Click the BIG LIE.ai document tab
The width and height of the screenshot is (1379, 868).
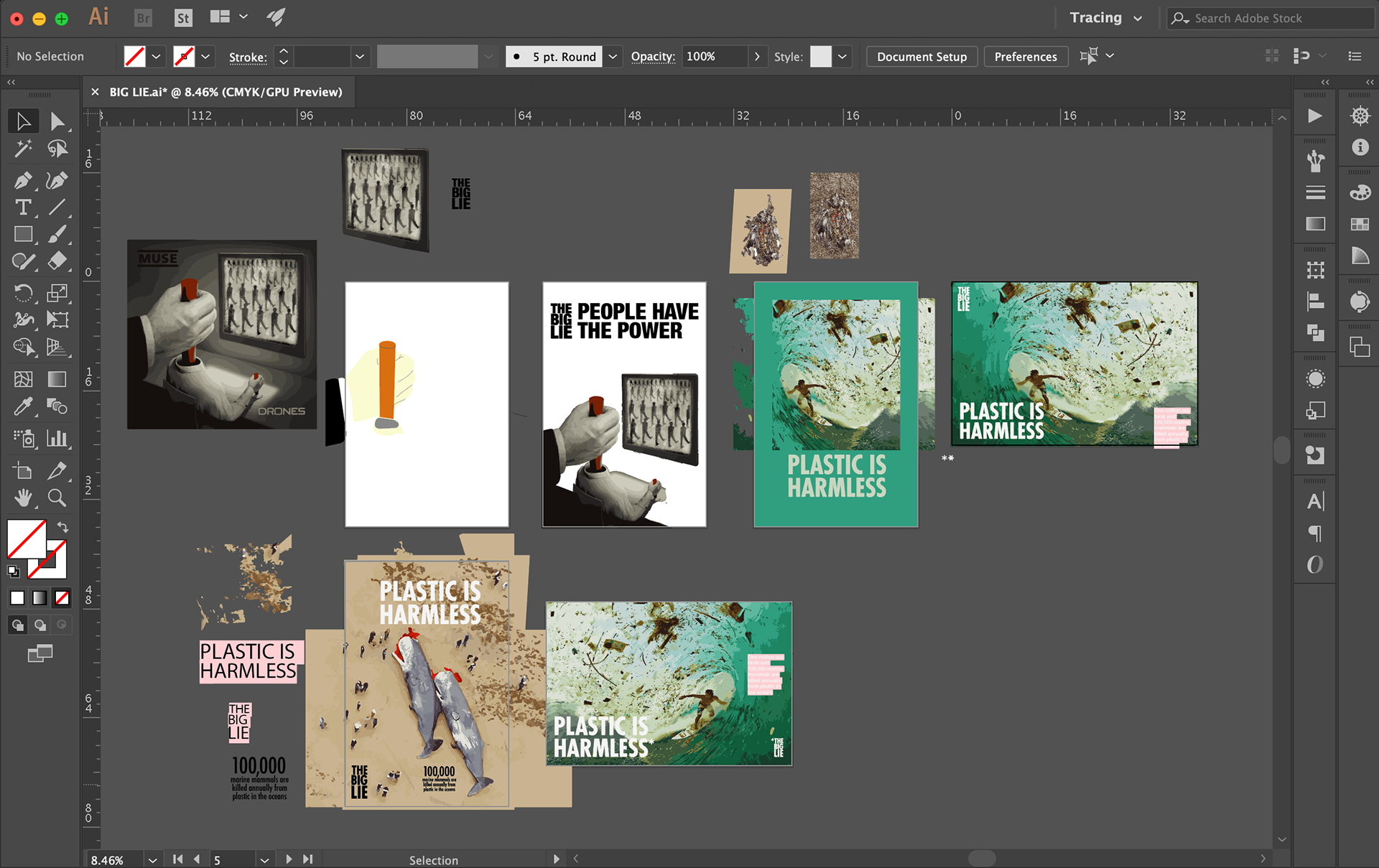(225, 92)
